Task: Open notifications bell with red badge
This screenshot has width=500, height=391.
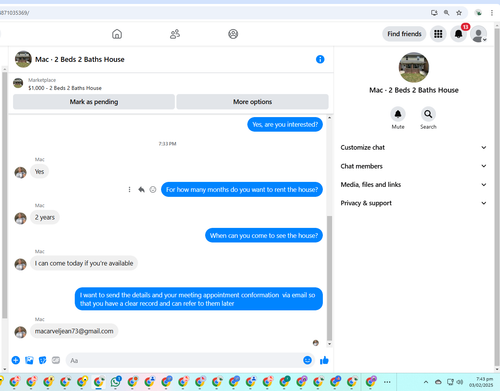Action: point(459,34)
